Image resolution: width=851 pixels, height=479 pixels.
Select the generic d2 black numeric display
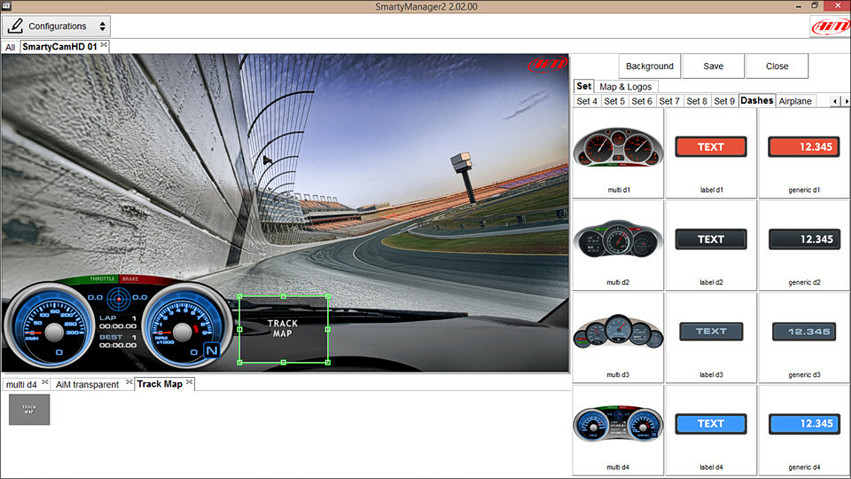click(x=803, y=239)
